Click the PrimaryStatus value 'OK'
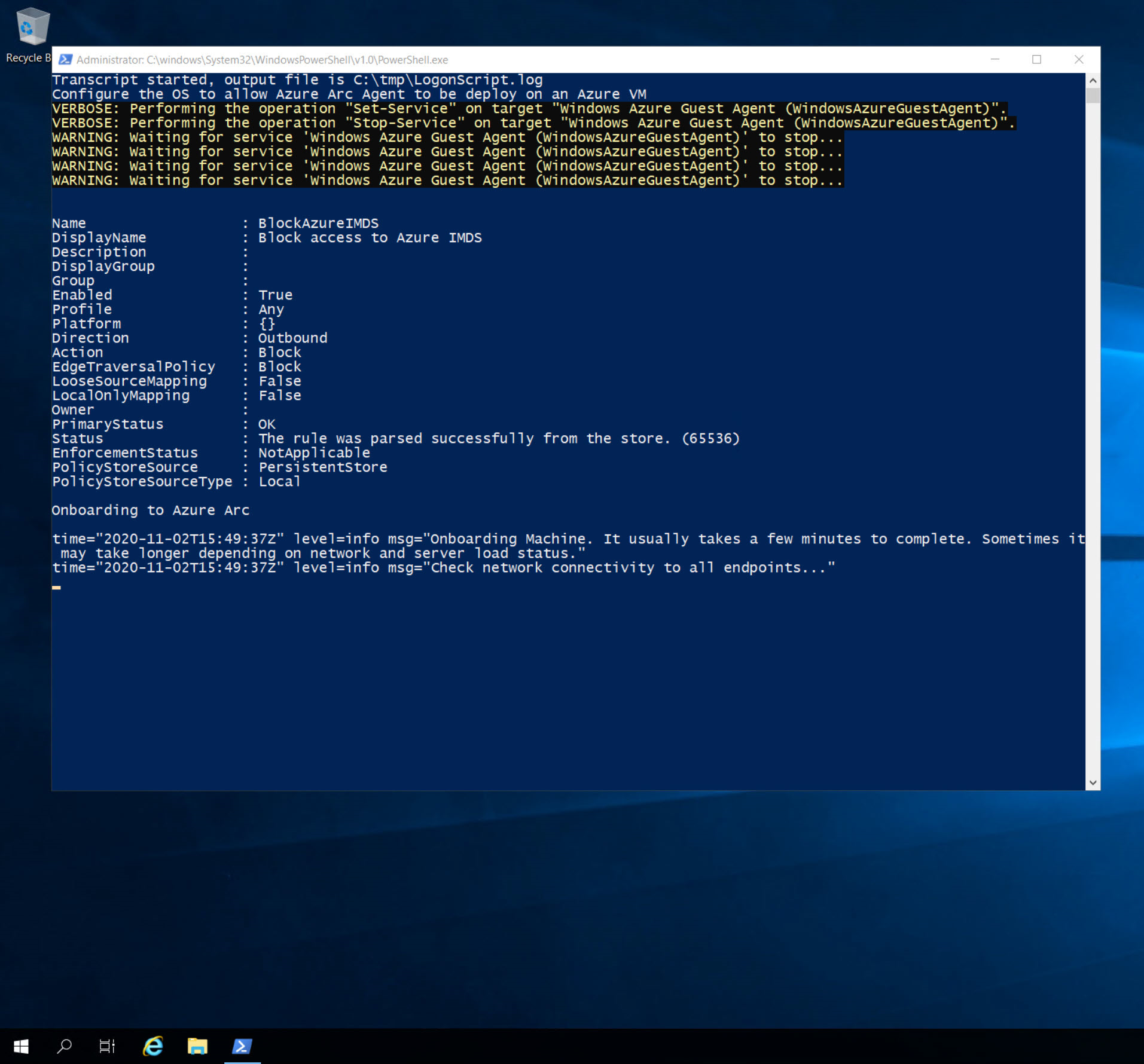Viewport: 1144px width, 1064px height. pyautogui.click(x=267, y=424)
